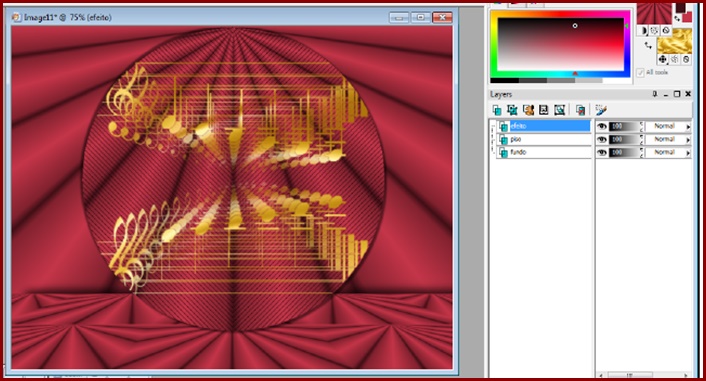Click the Layers palette title text
Viewport: 706px width, 381px height.
coord(501,94)
